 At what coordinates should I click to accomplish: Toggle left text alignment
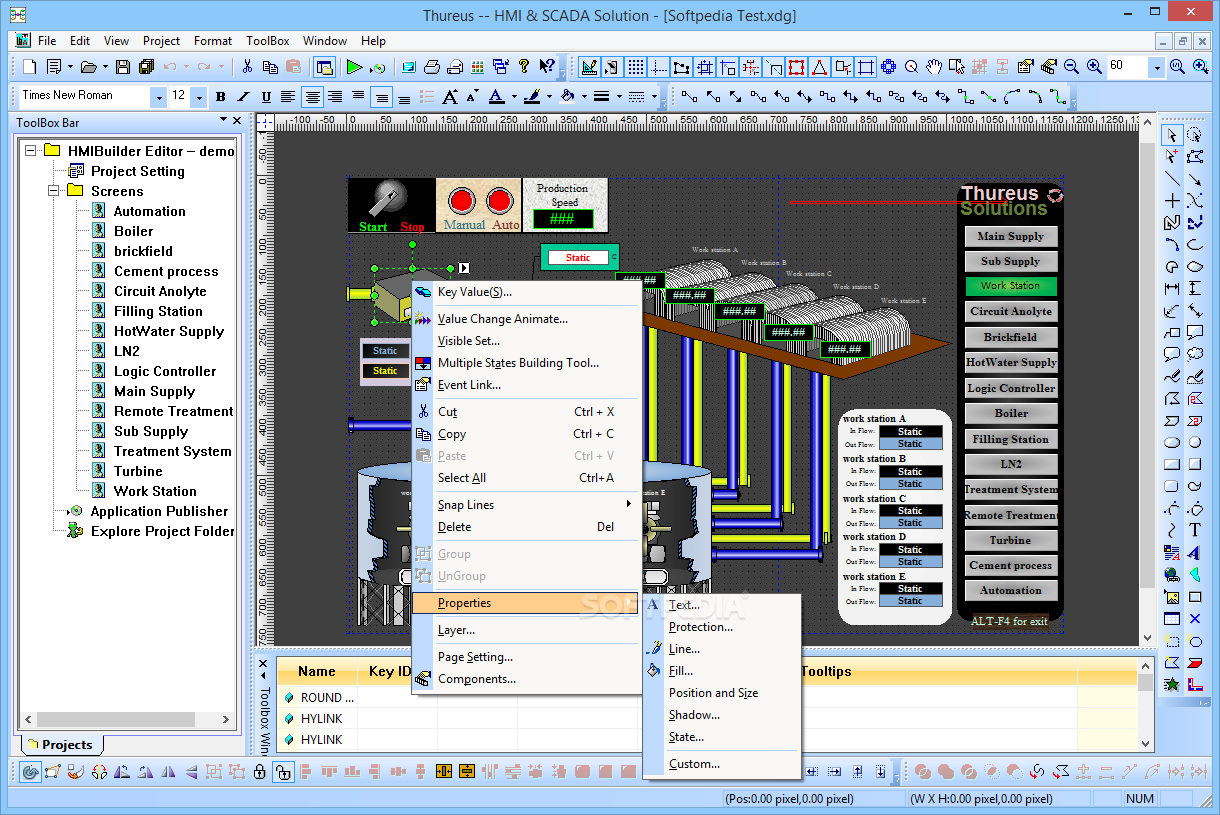tap(288, 97)
